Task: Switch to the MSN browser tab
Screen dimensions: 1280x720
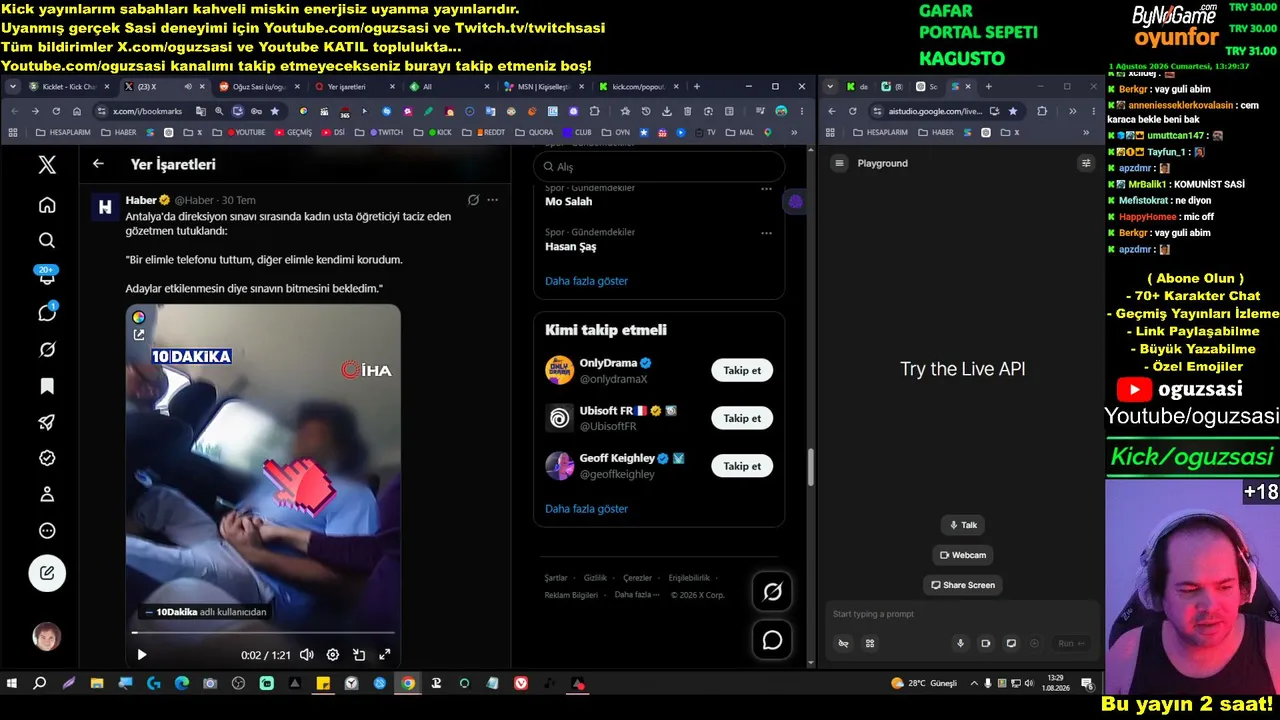Action: 543,87
